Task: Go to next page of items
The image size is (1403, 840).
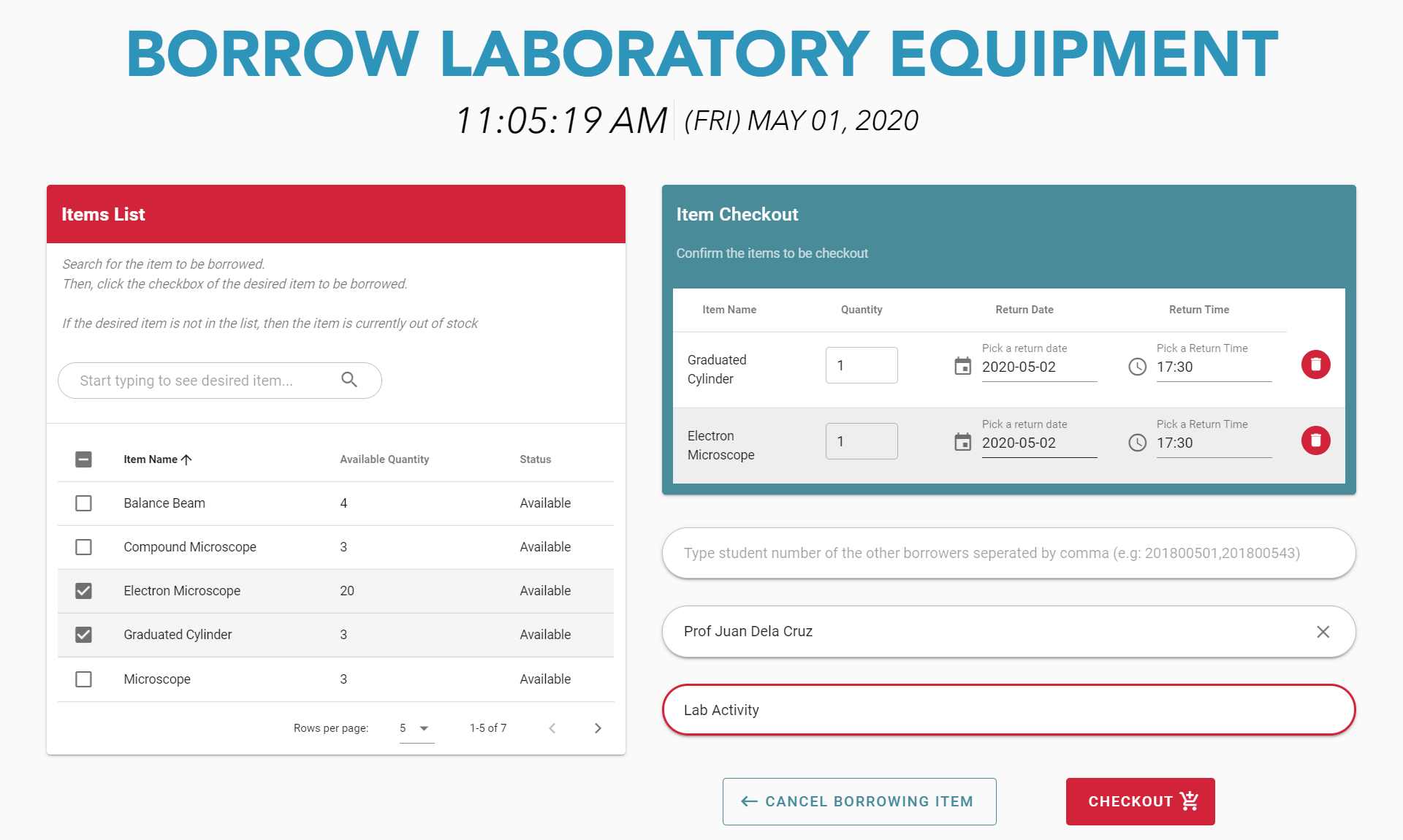Action: 598,728
